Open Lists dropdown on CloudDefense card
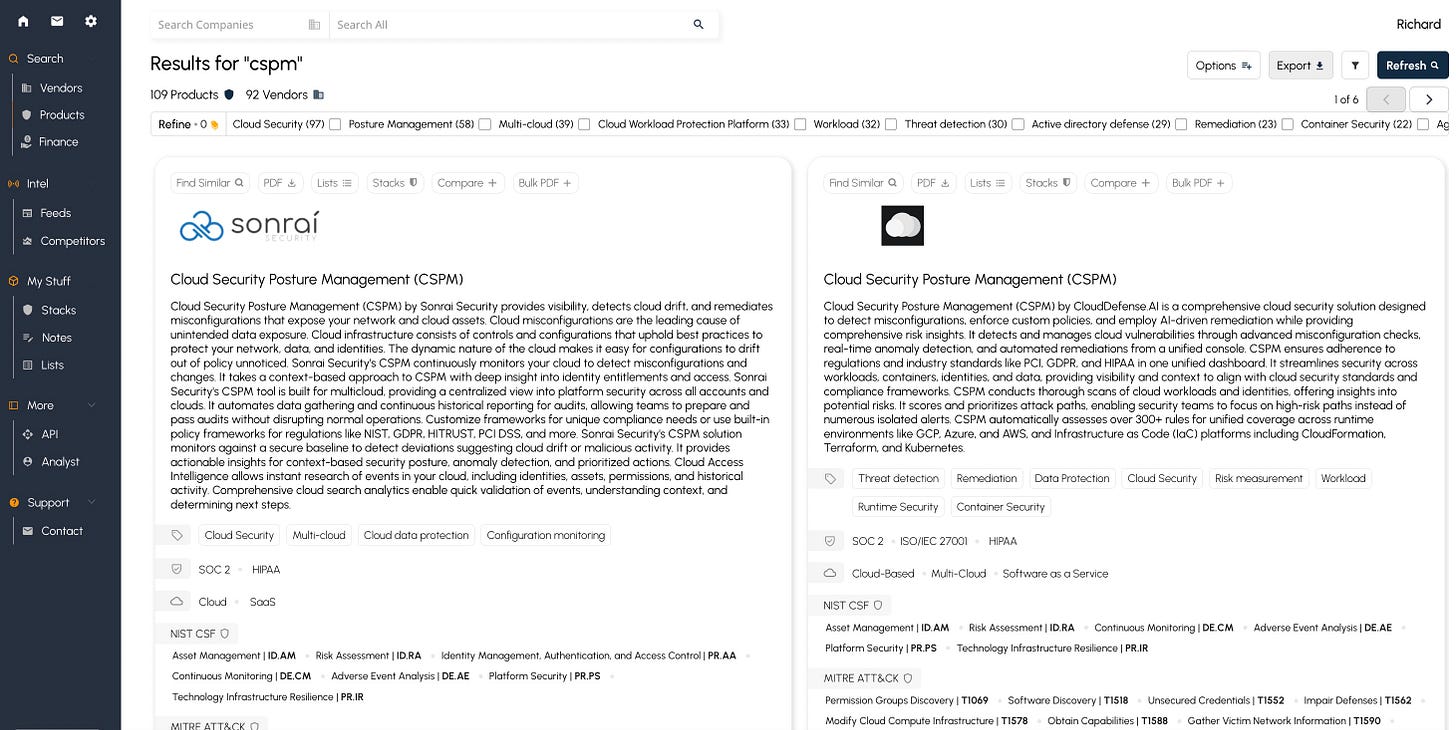Viewport: 1456px width, 730px height. point(987,183)
